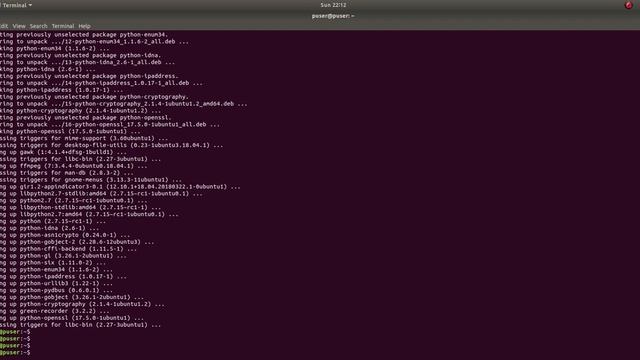This screenshot has height=360, width=640.
Task: Click the red recorder indicator icon in top bar
Action: pyautogui.click(x=629, y=5)
